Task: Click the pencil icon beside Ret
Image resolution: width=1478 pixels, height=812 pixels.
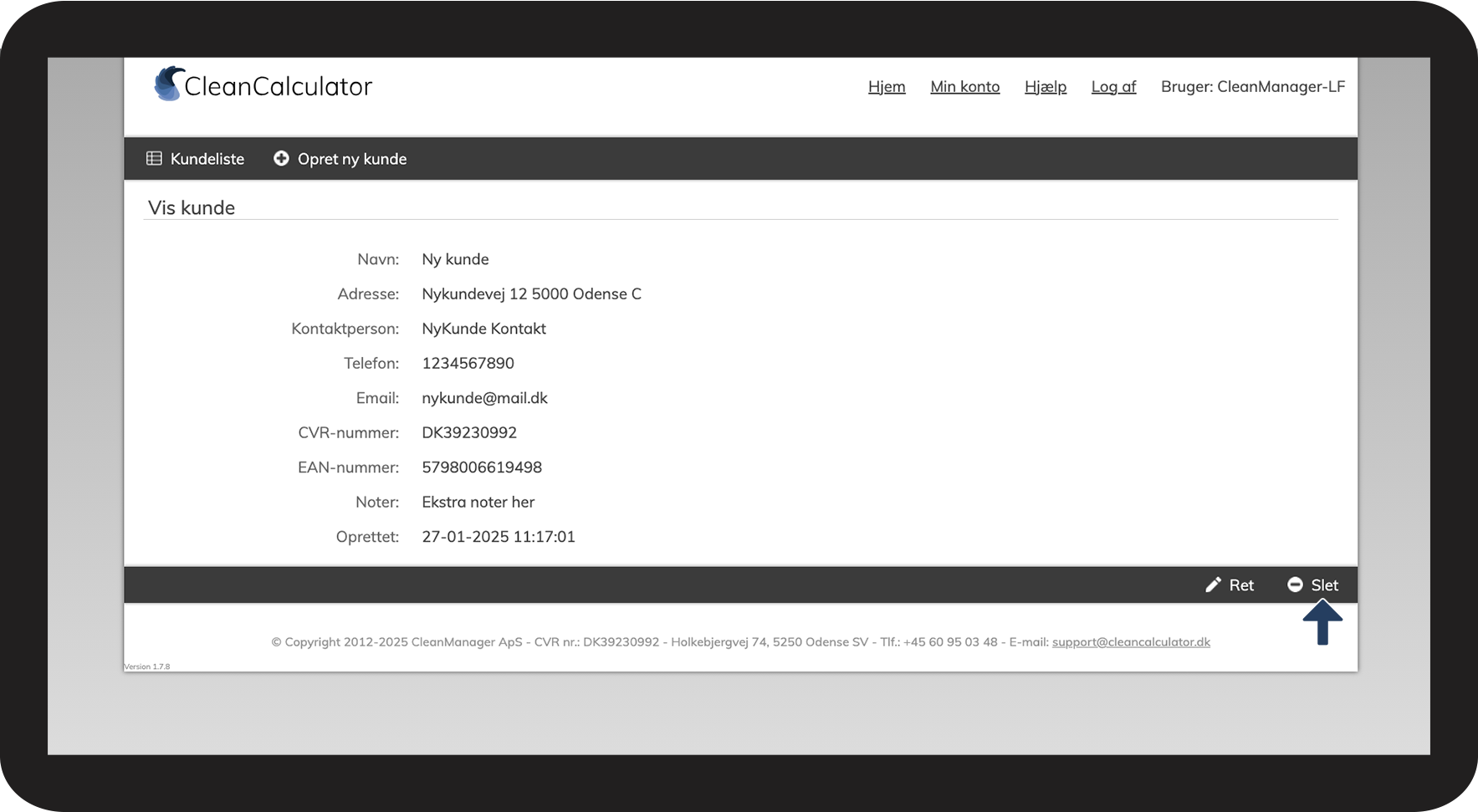Action: pos(1213,585)
